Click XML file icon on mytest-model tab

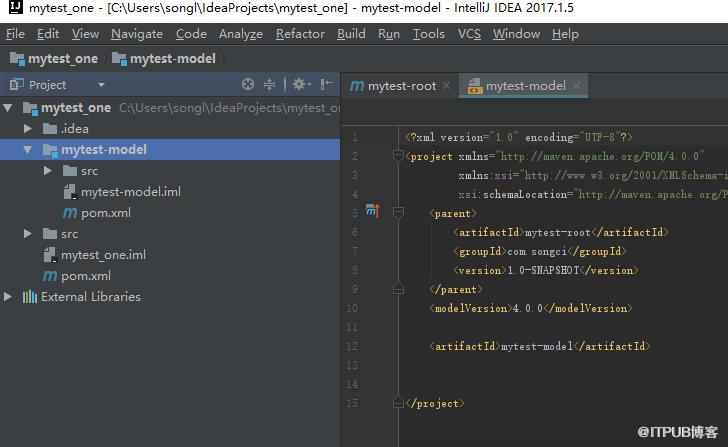[x=474, y=86]
